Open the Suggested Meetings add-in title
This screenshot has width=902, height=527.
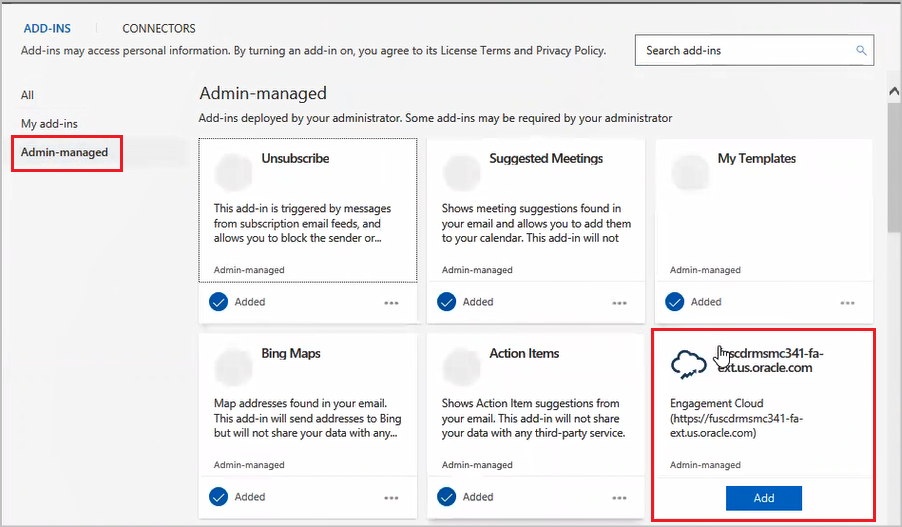click(x=546, y=158)
